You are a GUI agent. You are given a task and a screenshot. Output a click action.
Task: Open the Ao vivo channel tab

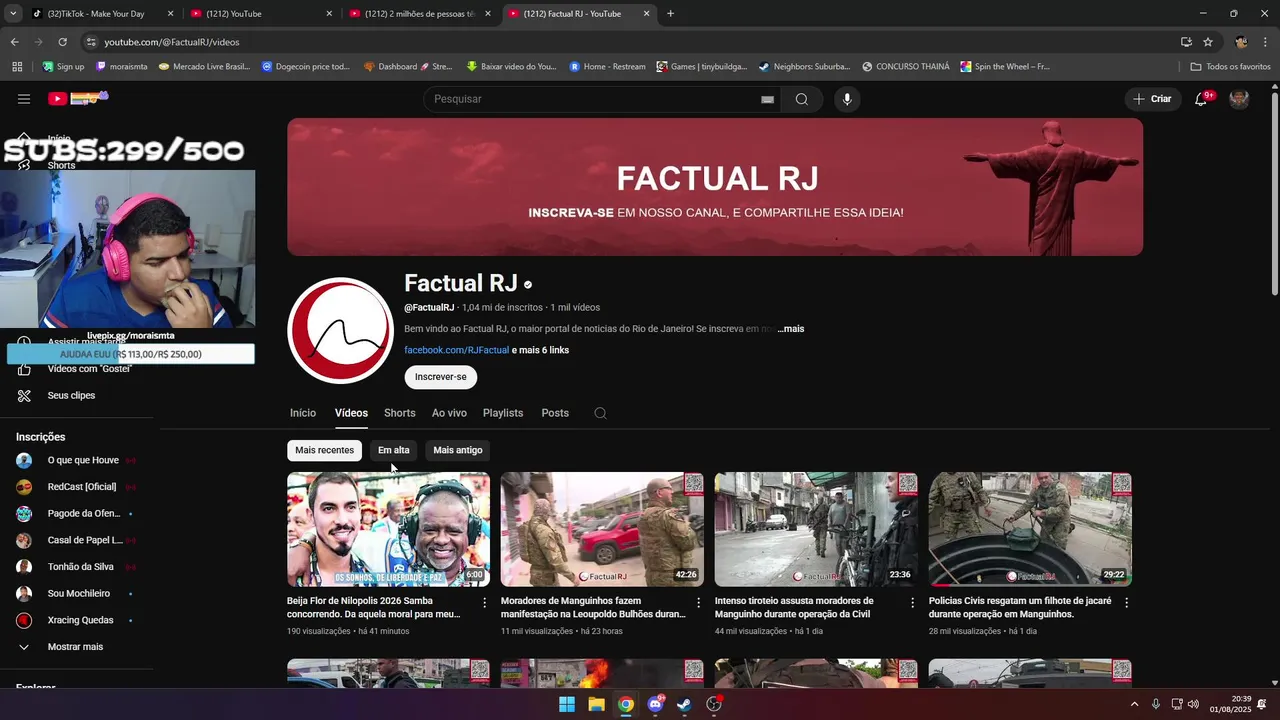pyautogui.click(x=449, y=413)
